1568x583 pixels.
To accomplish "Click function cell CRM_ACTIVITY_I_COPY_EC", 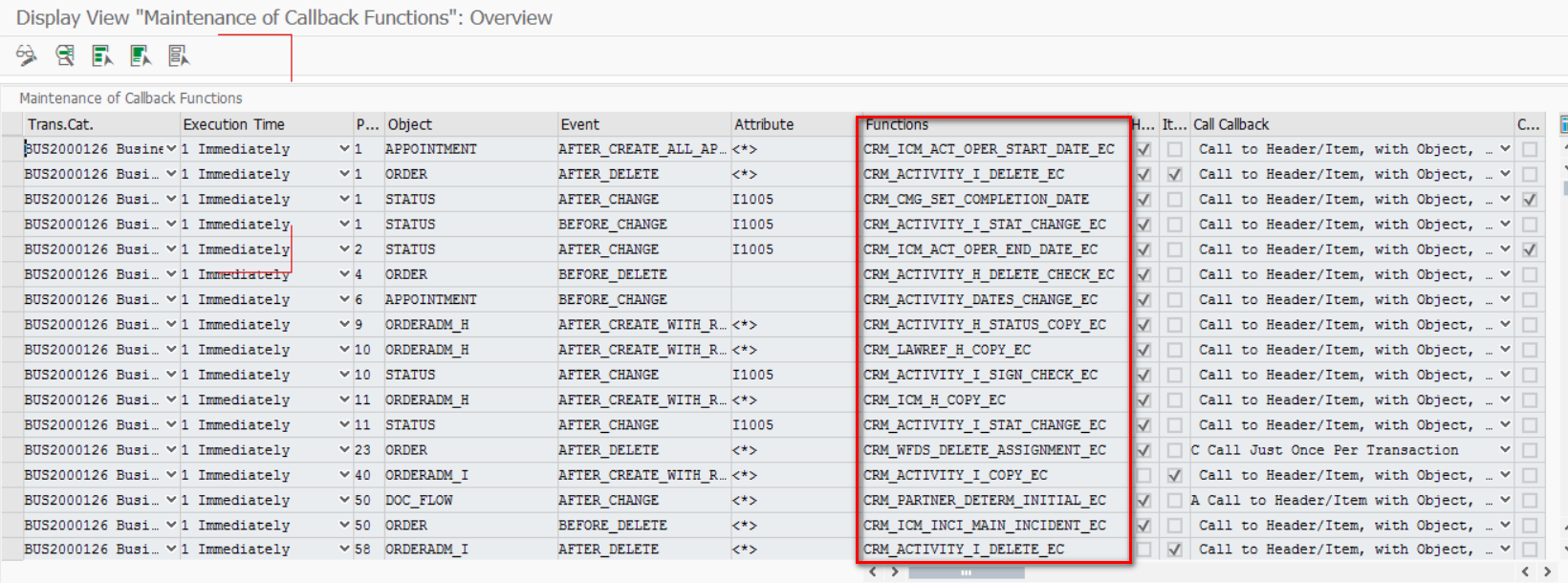I will (x=994, y=475).
